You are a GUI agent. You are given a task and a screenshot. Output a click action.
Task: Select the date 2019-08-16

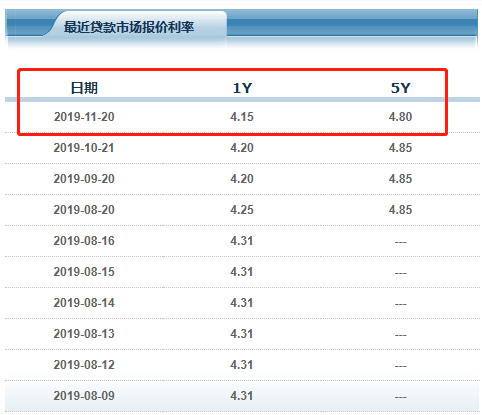[x=84, y=241]
